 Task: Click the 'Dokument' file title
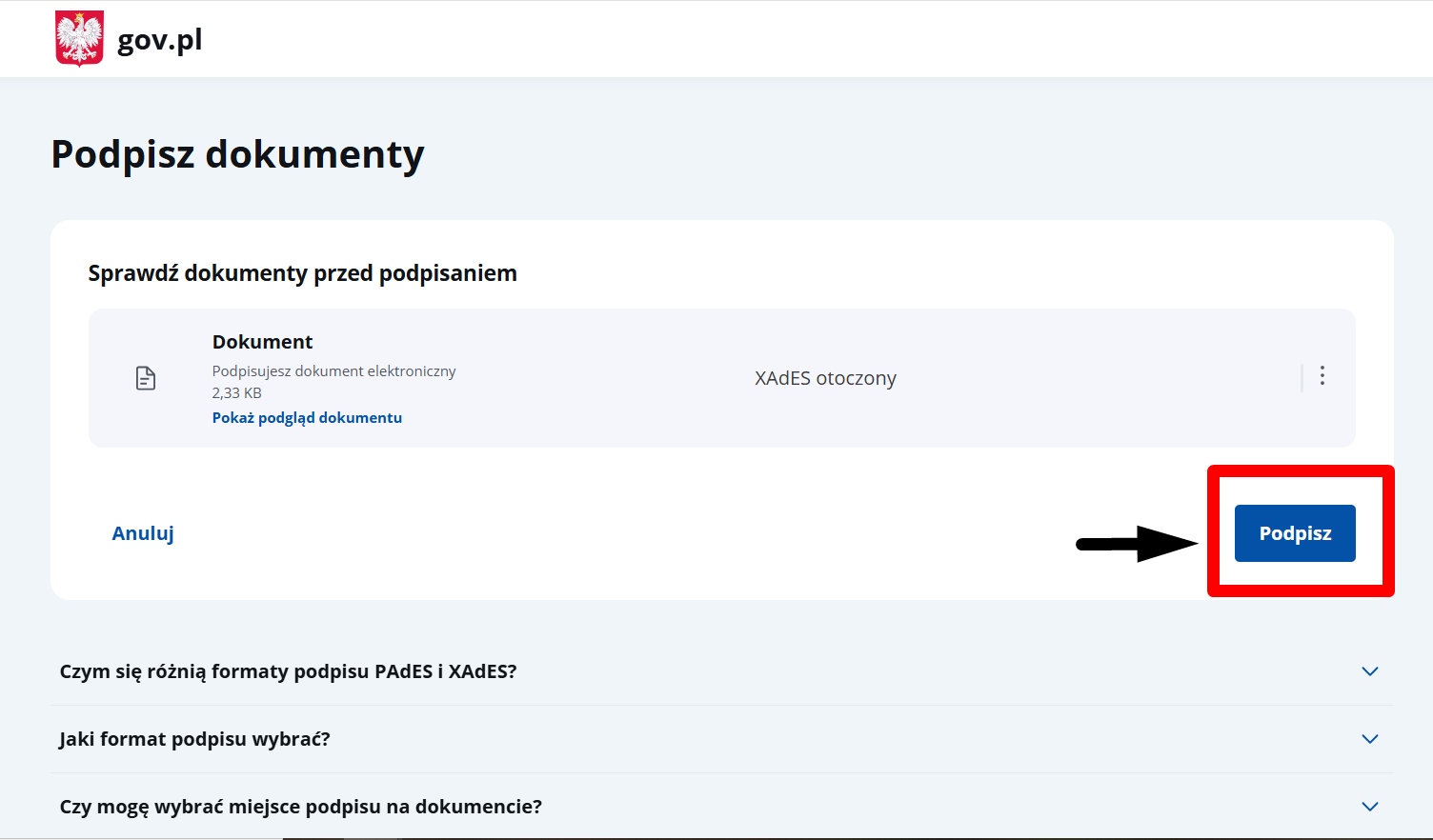click(x=262, y=342)
